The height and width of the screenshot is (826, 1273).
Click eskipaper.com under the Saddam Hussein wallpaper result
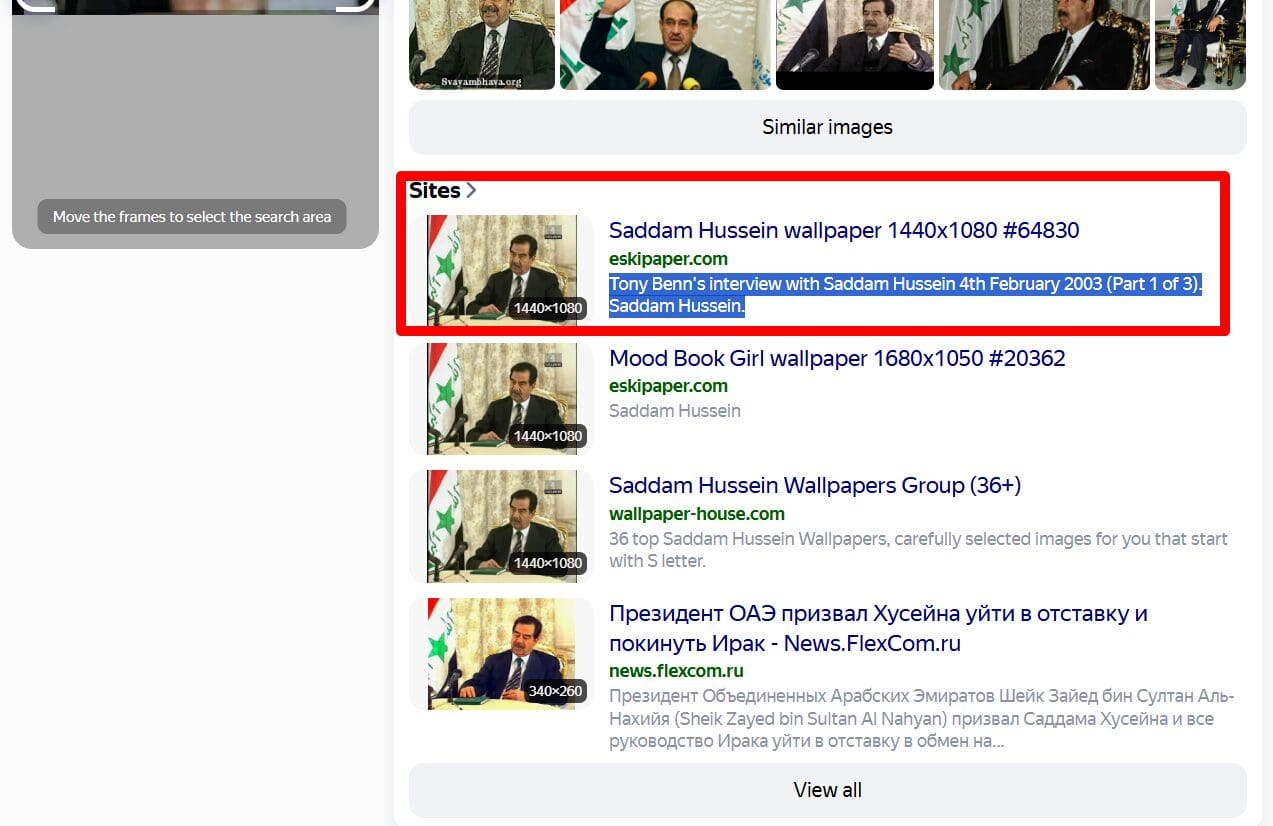(668, 259)
